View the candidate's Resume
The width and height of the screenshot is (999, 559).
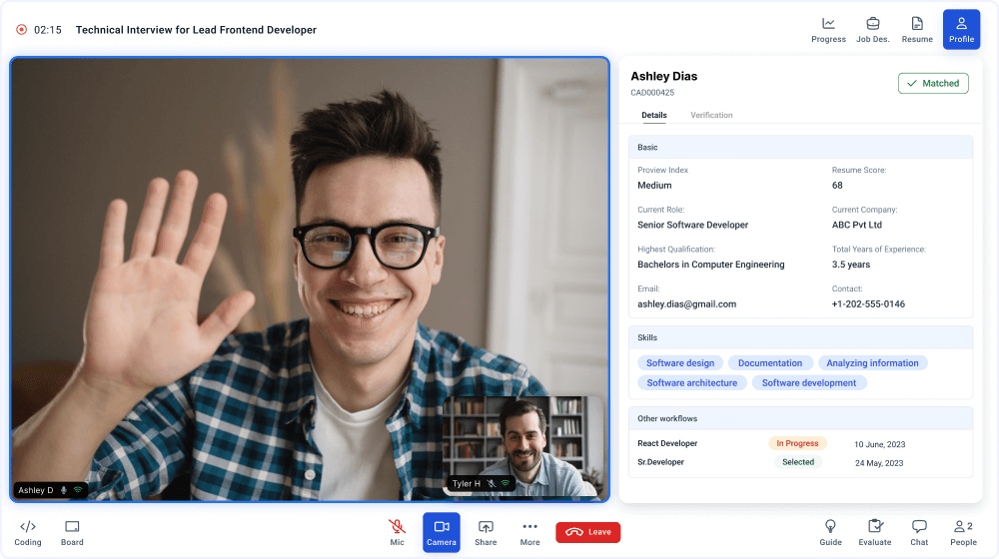pyautogui.click(x=917, y=29)
